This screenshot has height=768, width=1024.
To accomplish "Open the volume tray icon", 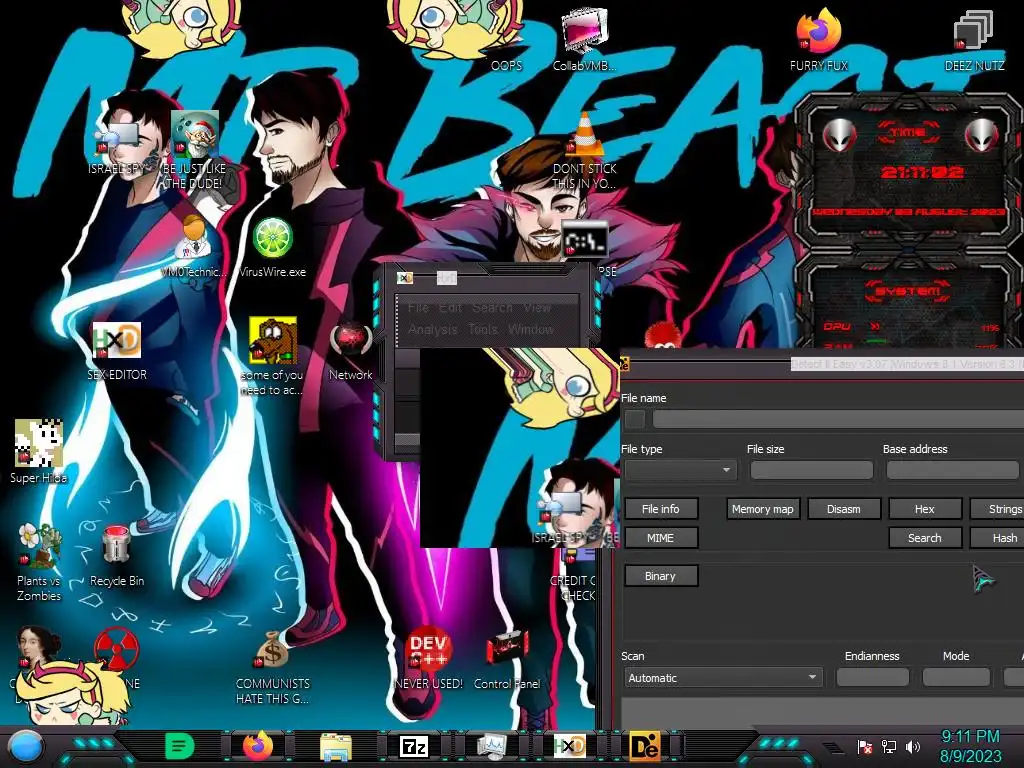I will (913, 746).
